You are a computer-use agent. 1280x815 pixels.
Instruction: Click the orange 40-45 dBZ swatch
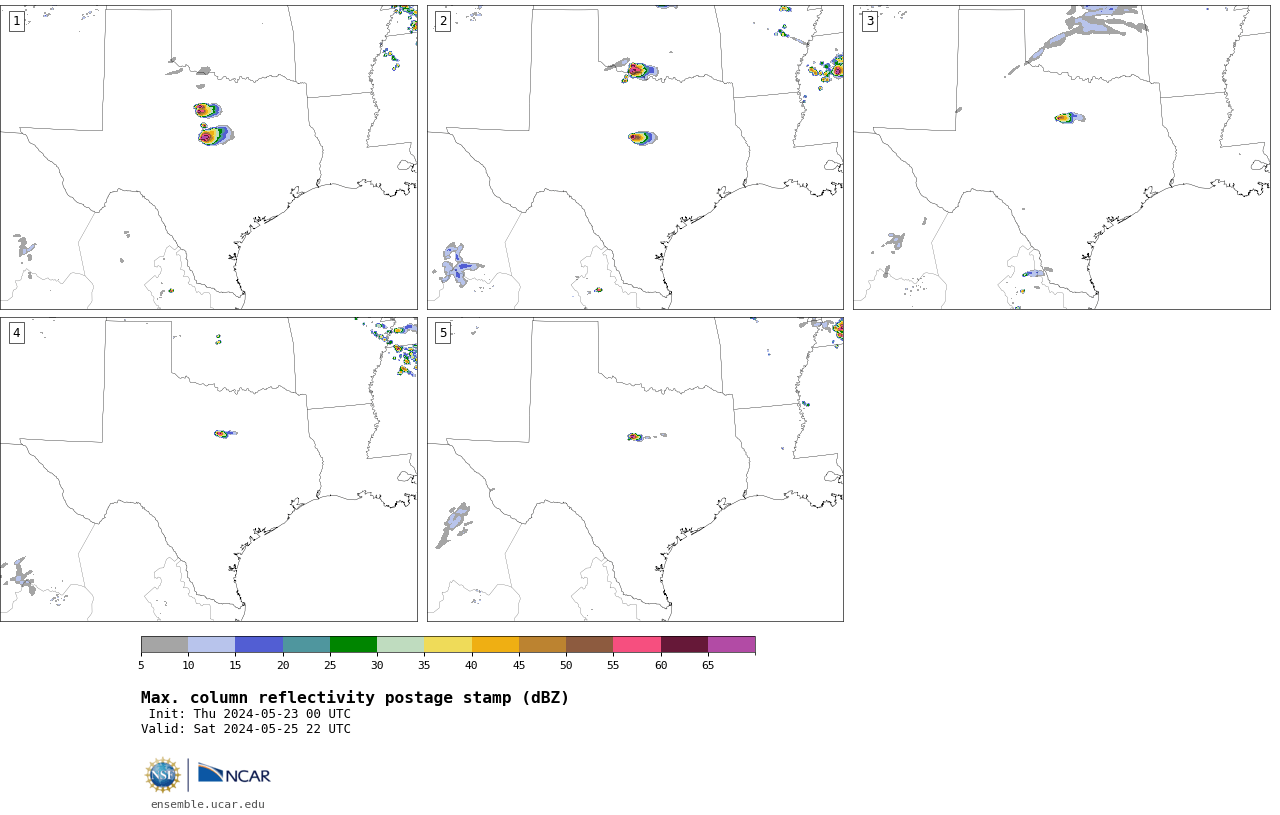point(495,644)
